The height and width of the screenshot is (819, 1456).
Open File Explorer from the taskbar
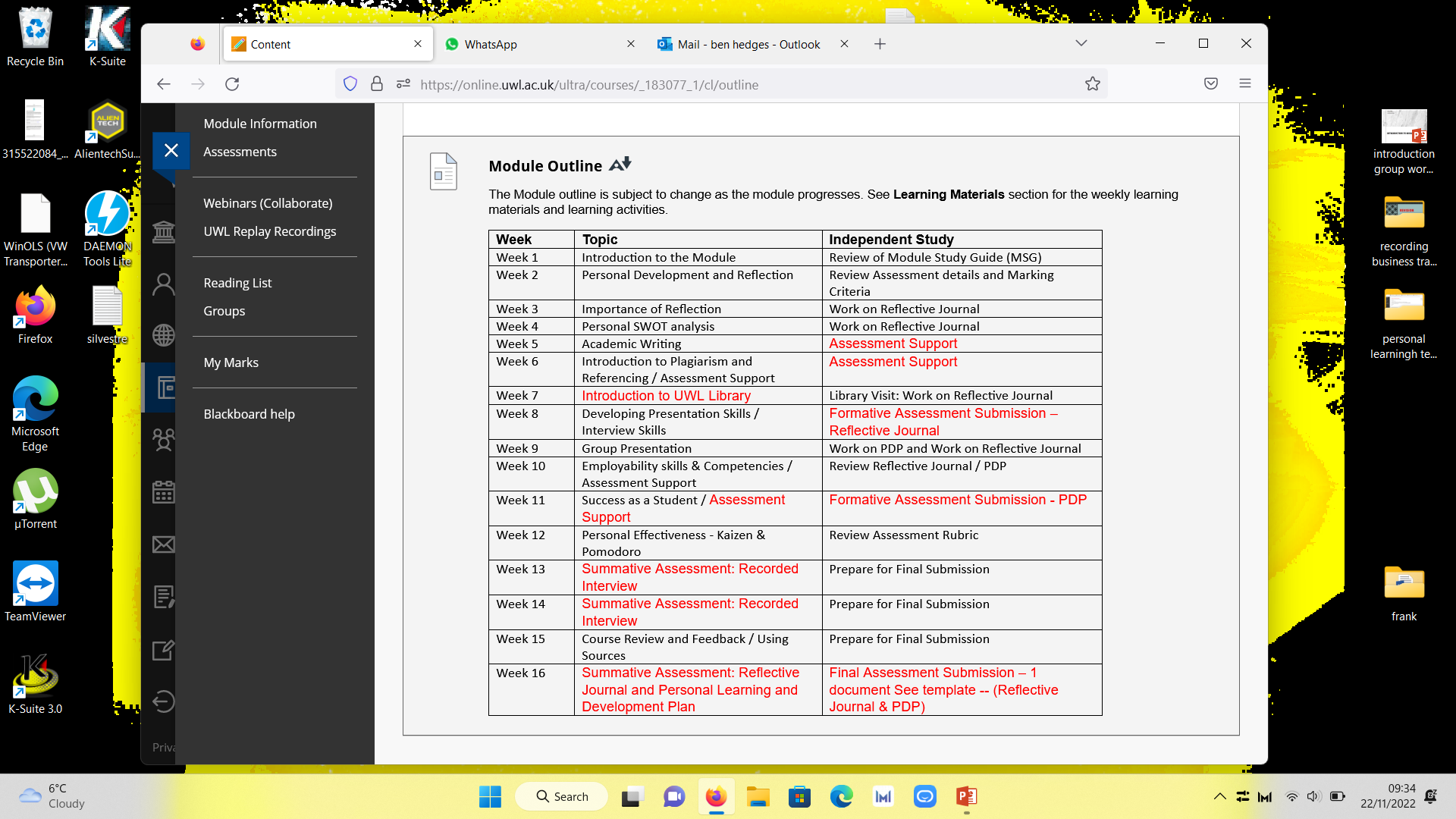pos(758,796)
